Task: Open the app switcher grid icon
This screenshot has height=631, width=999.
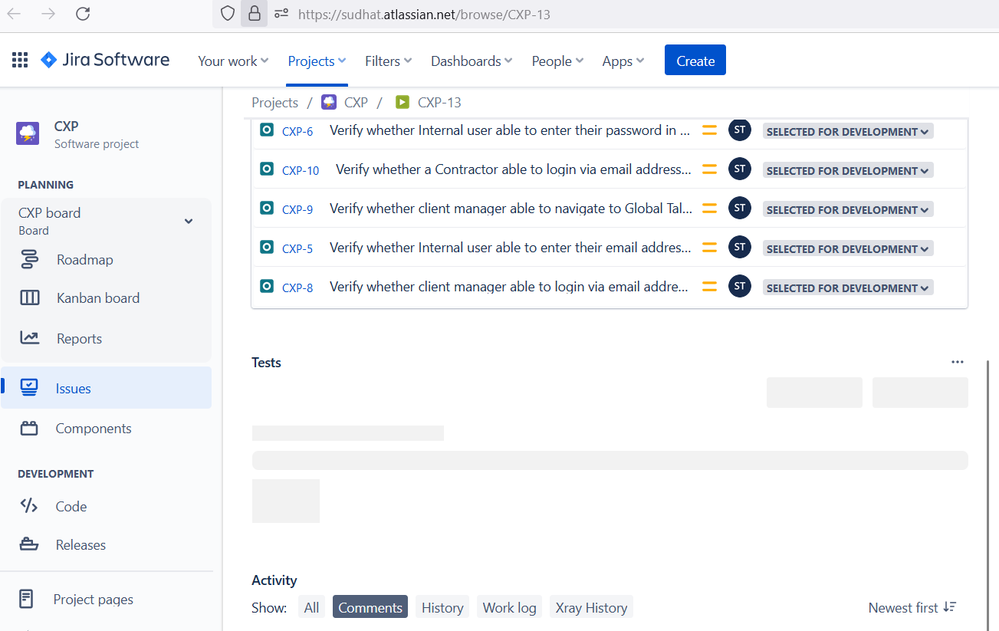Action: pos(20,60)
